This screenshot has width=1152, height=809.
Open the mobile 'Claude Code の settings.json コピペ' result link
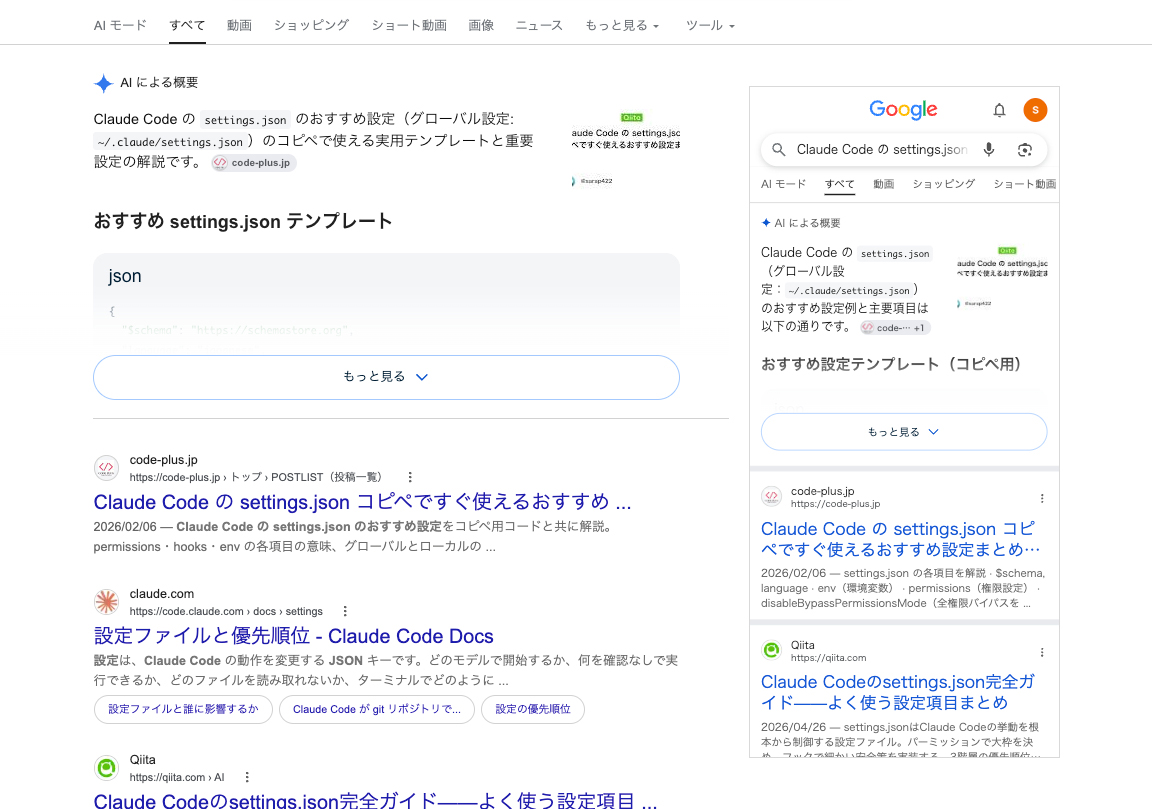(901, 539)
